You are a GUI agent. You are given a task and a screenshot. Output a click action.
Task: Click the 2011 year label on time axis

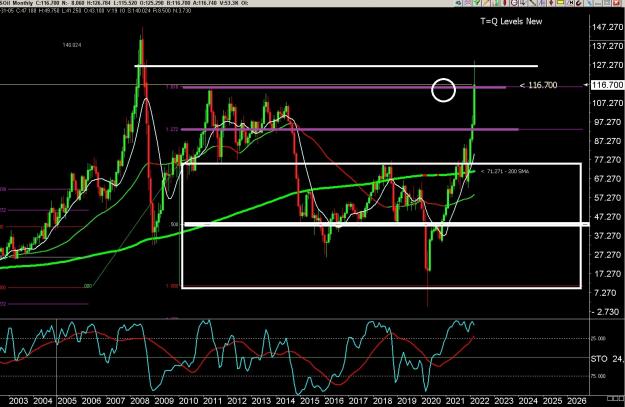[212, 401]
